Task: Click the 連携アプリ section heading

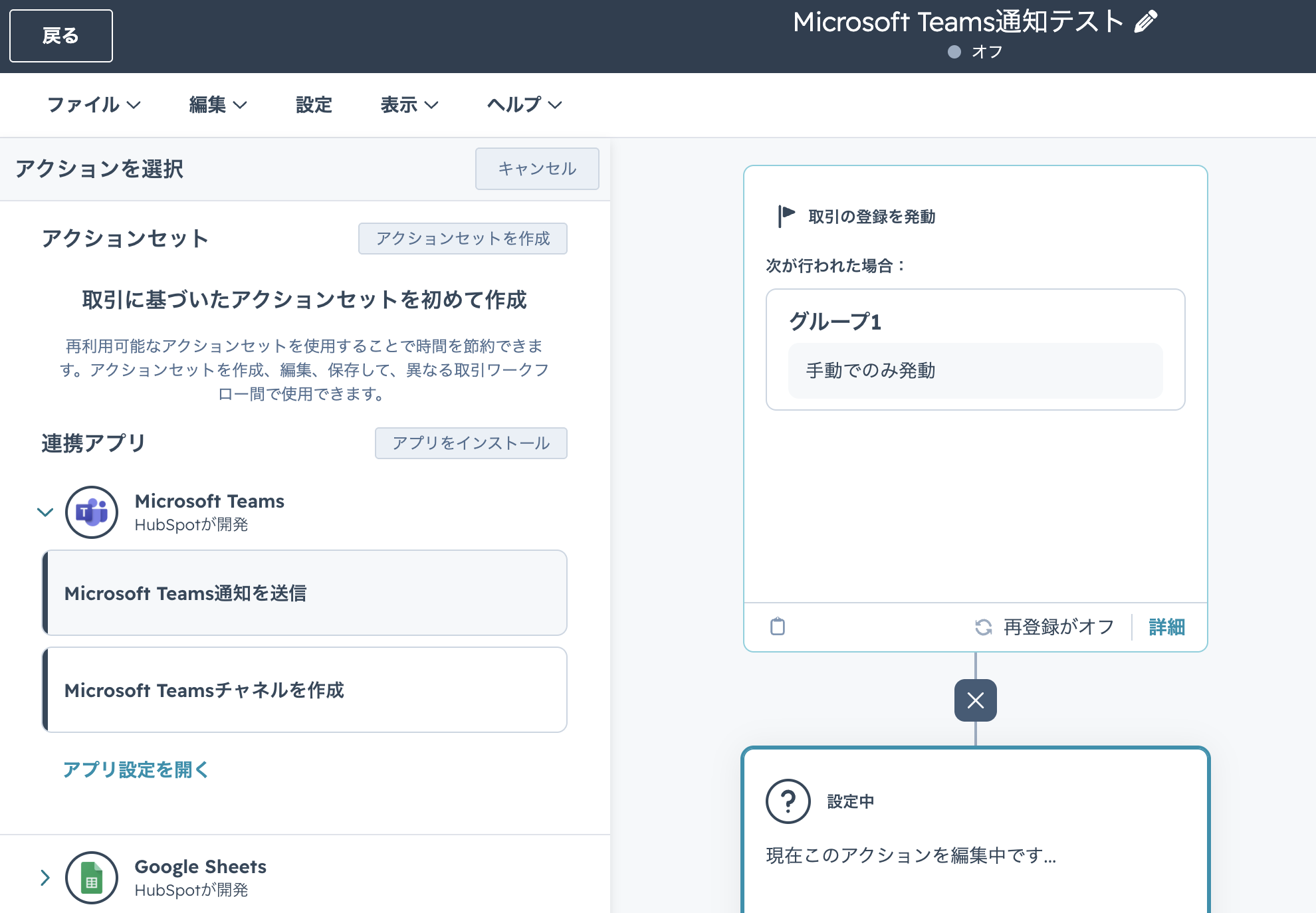Action: pos(94,443)
